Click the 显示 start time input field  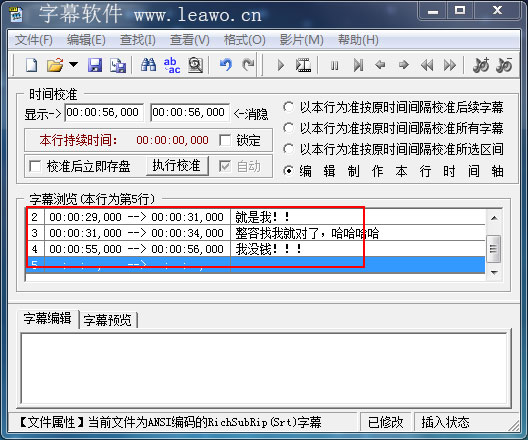104,112
